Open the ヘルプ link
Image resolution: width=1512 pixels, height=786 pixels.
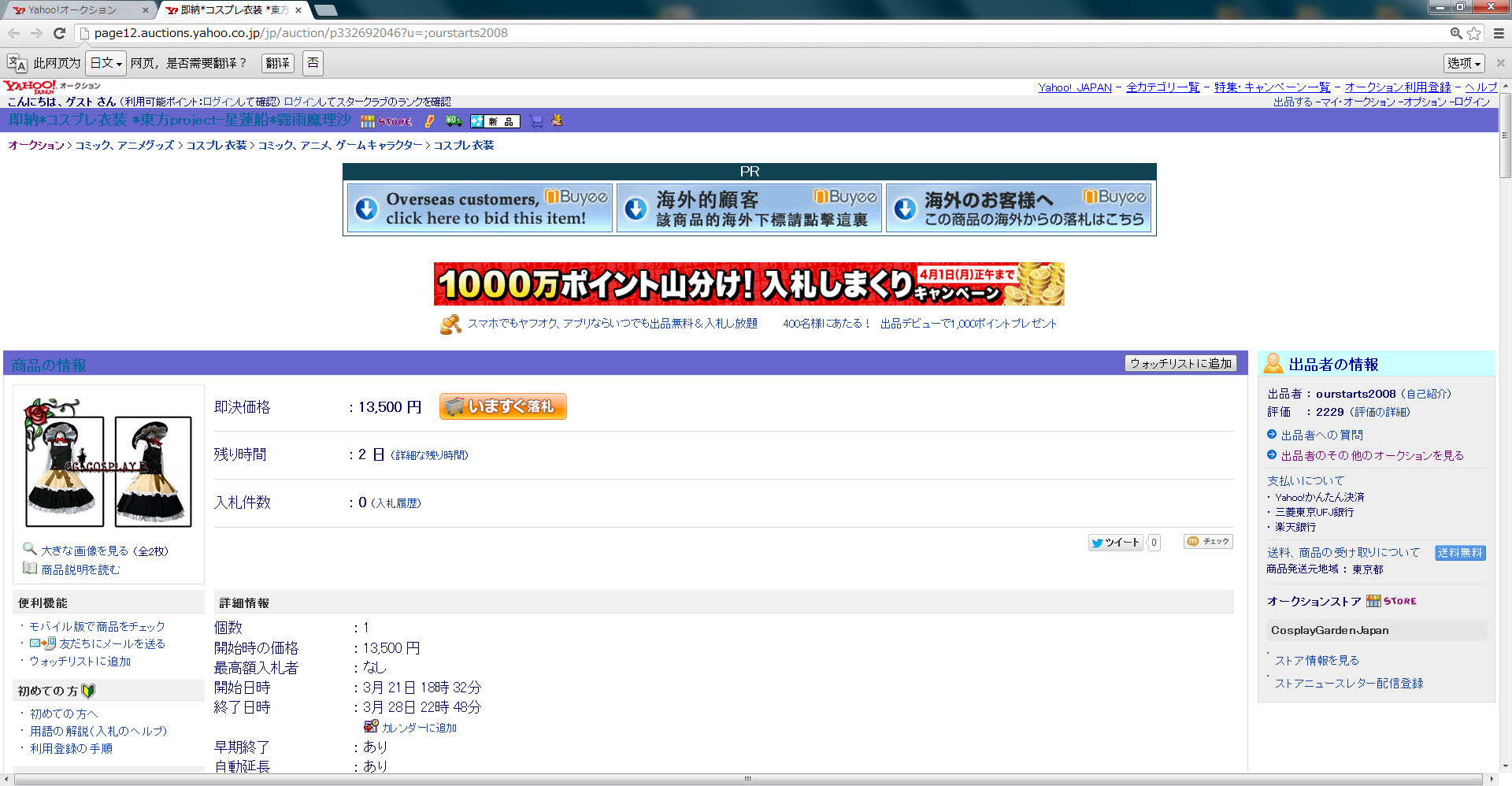[x=1481, y=87]
